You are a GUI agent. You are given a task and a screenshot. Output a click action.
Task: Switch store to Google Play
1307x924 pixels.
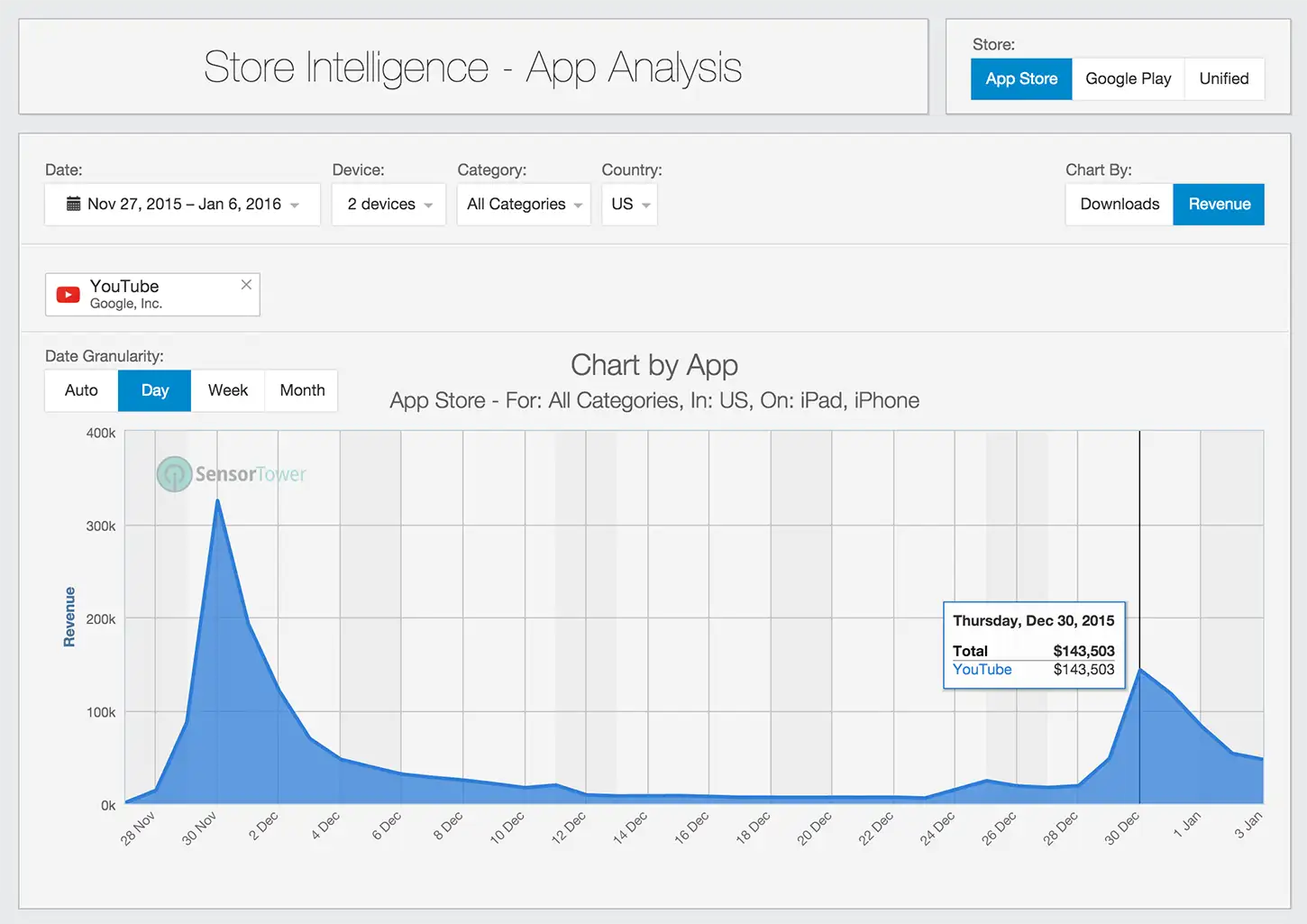pyautogui.click(x=1128, y=78)
